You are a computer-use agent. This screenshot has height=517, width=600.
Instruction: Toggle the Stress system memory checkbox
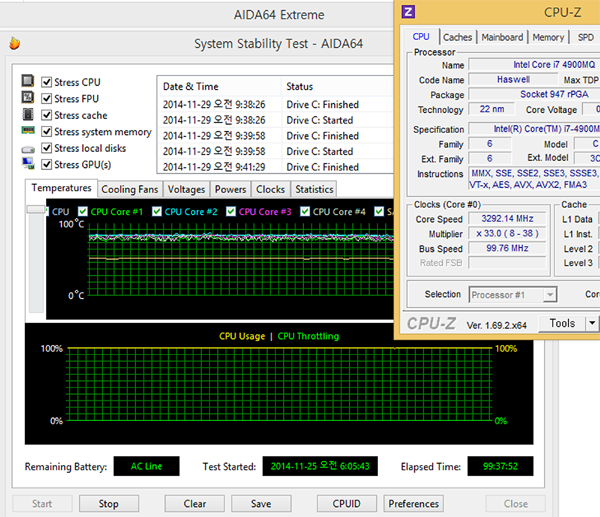click(x=46, y=132)
